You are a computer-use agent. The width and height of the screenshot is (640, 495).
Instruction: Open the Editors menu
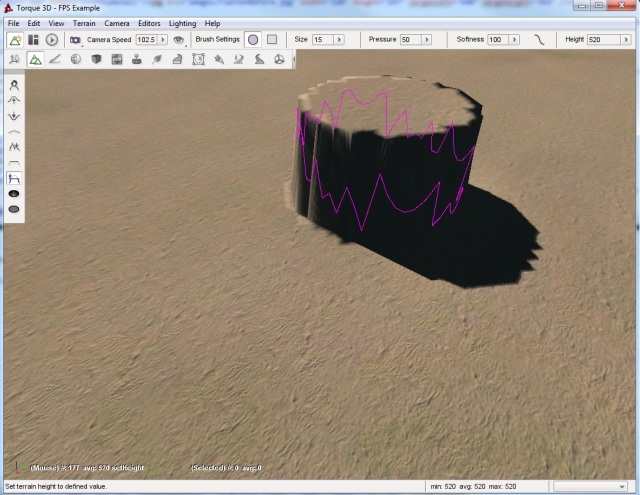tap(149, 22)
